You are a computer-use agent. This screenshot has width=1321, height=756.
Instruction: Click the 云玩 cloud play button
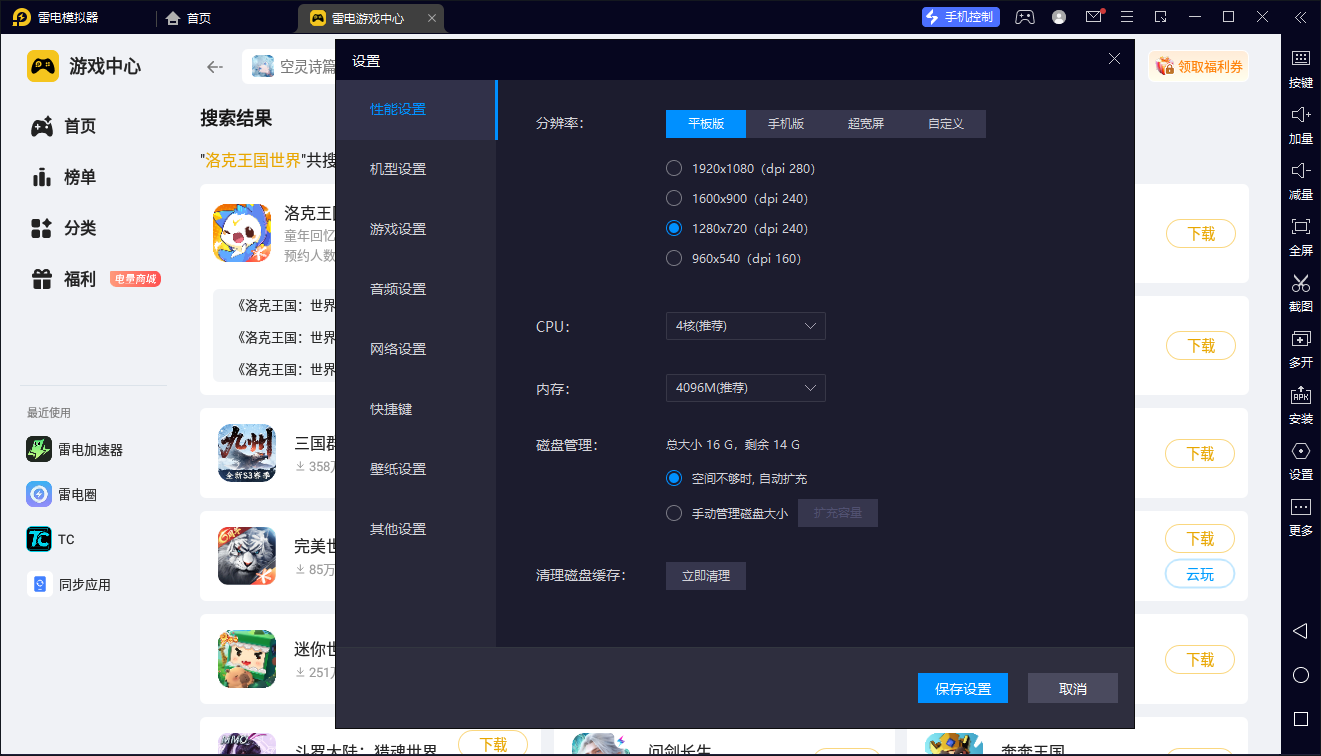[x=1200, y=574]
